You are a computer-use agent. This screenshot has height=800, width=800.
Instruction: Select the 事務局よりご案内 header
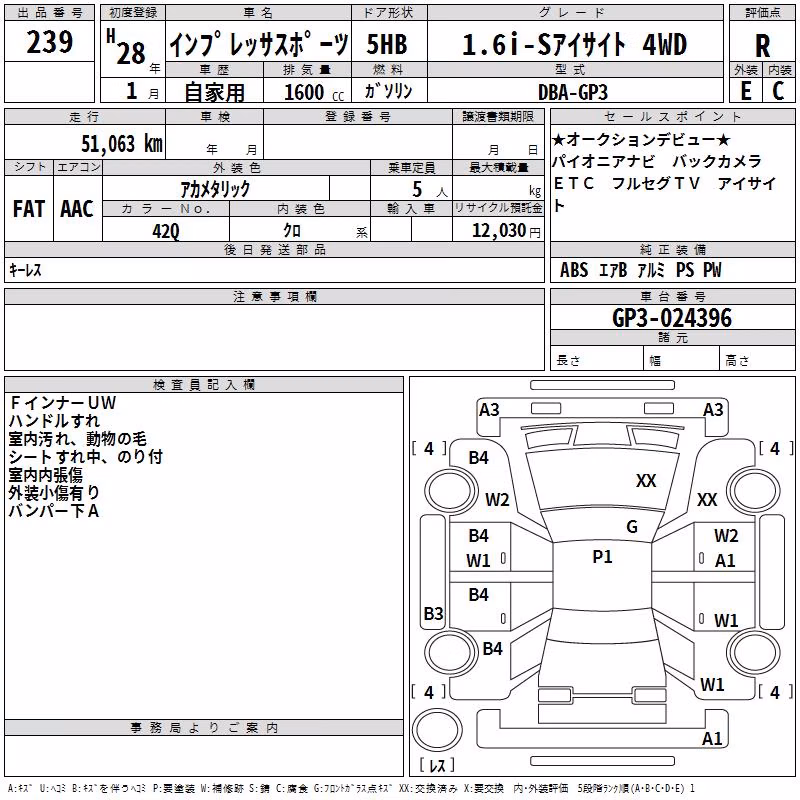pos(204,728)
